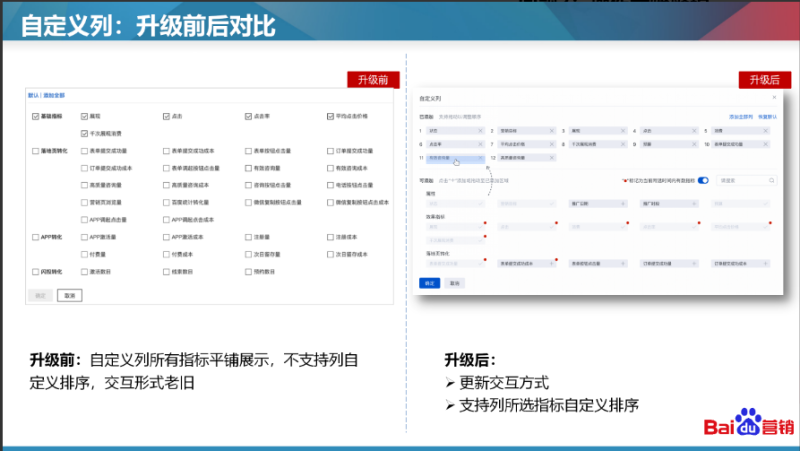800x451 pixels.
Task: Click the 默认 link in old dialog
Action: tap(33, 95)
